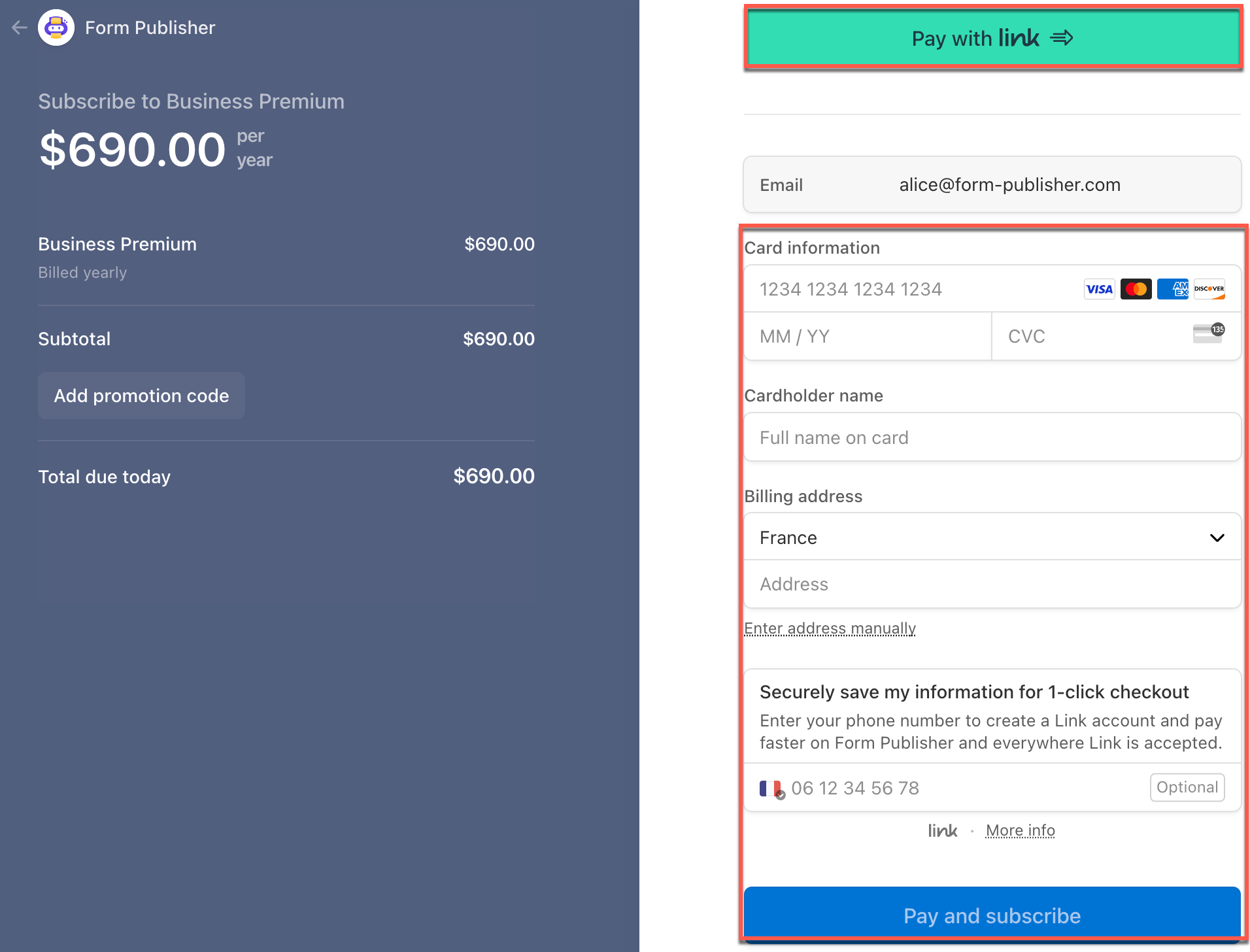Click the back arrow icon

click(20, 27)
